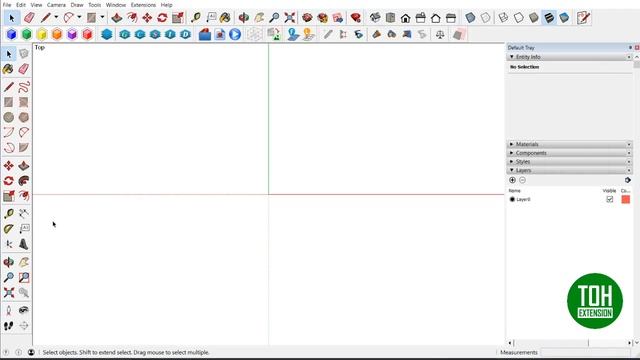The height and width of the screenshot is (360, 640).
Task: Switch to Front view house icon
Action: point(405,18)
